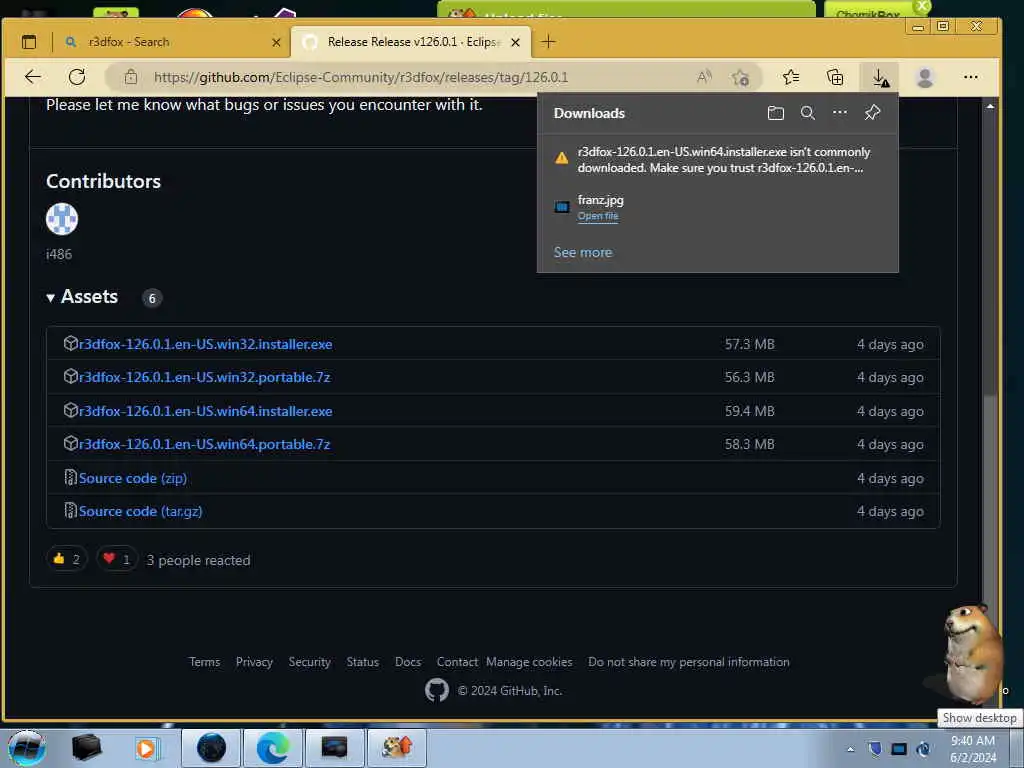Image resolution: width=1024 pixels, height=768 pixels.
Task: Reload the page with refresh icon
Action: (x=77, y=77)
